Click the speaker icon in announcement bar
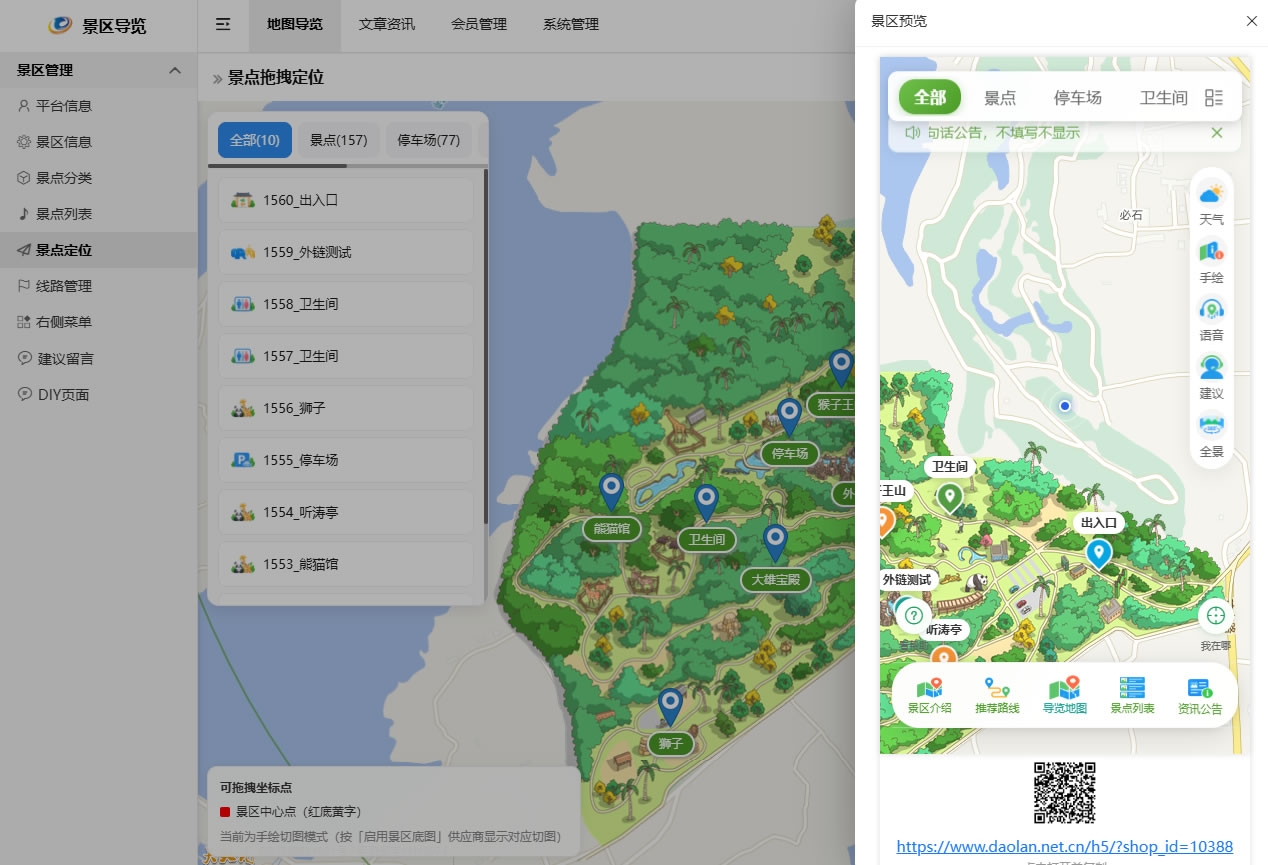Screen dimensions: 1268x865 (912, 132)
